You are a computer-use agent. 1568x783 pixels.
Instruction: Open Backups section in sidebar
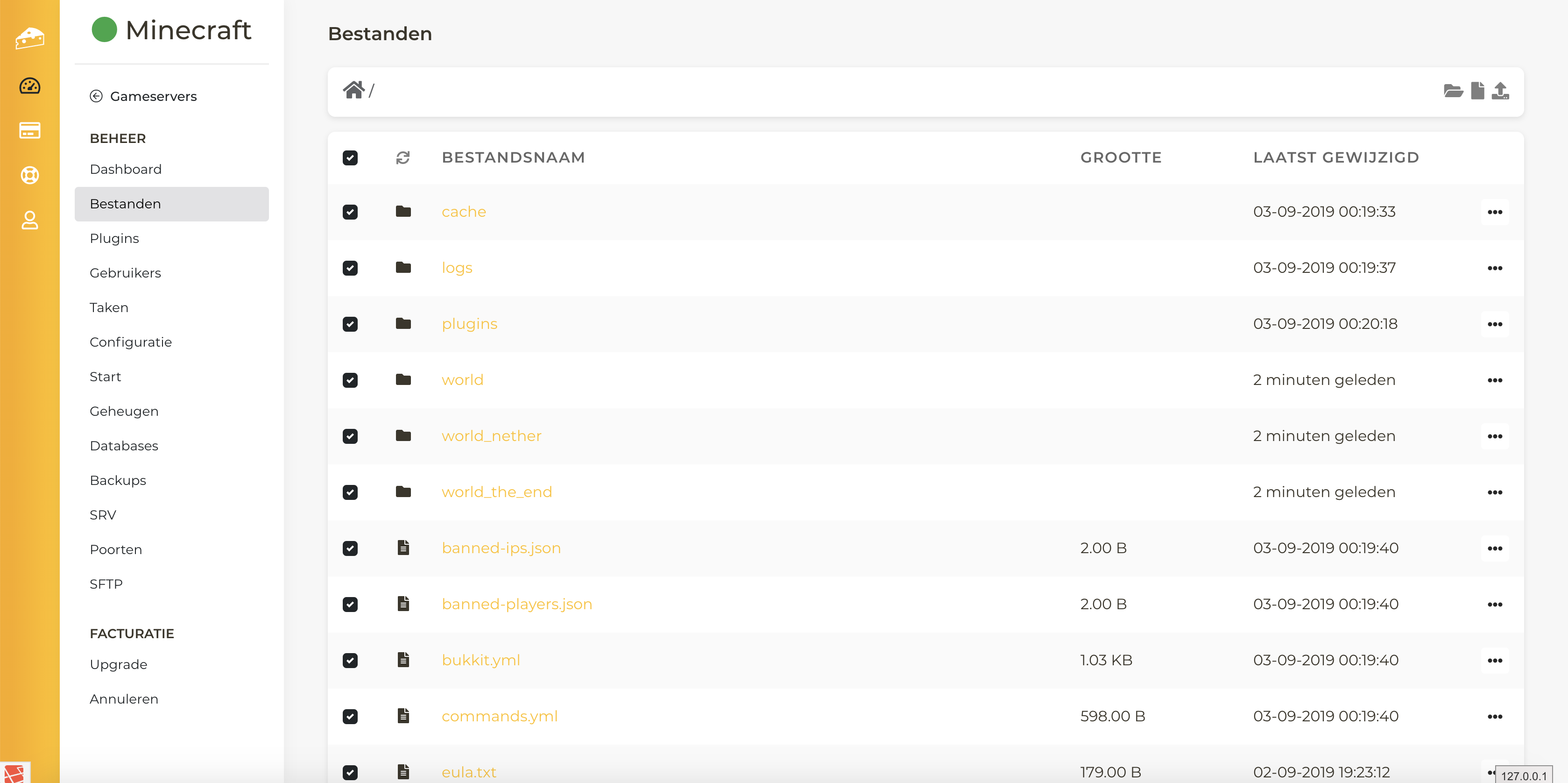[x=118, y=480]
